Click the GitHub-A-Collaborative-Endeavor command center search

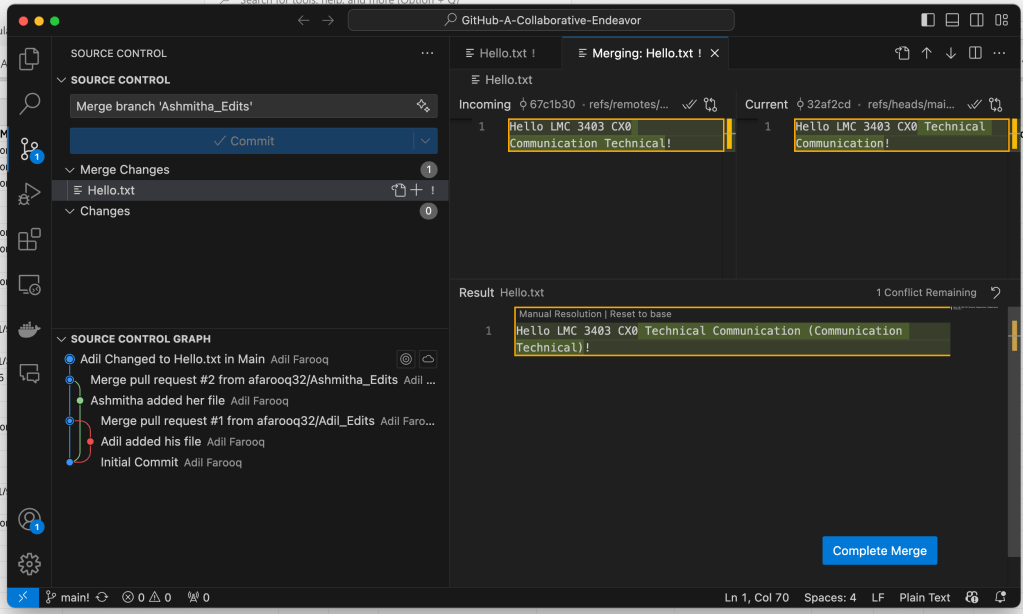click(x=541, y=20)
